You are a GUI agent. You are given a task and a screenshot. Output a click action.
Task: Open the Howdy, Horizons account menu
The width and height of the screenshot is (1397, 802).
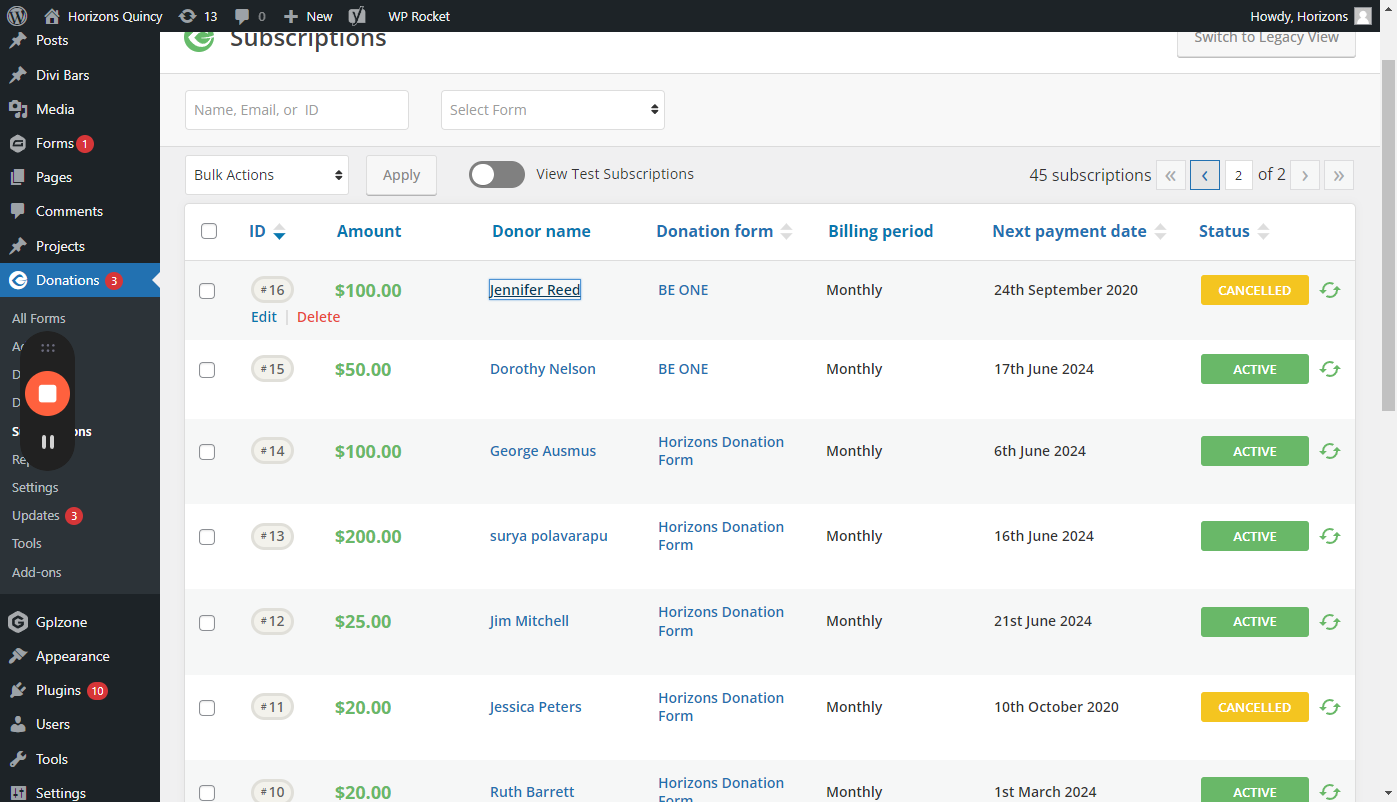click(1311, 16)
